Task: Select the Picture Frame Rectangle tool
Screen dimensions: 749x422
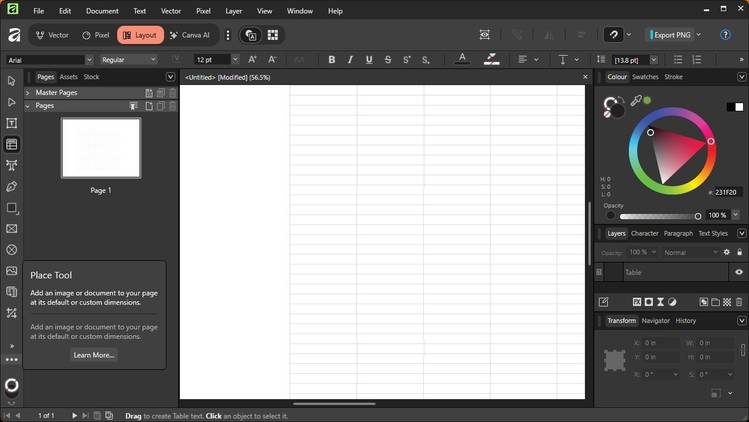Action: 11,228
